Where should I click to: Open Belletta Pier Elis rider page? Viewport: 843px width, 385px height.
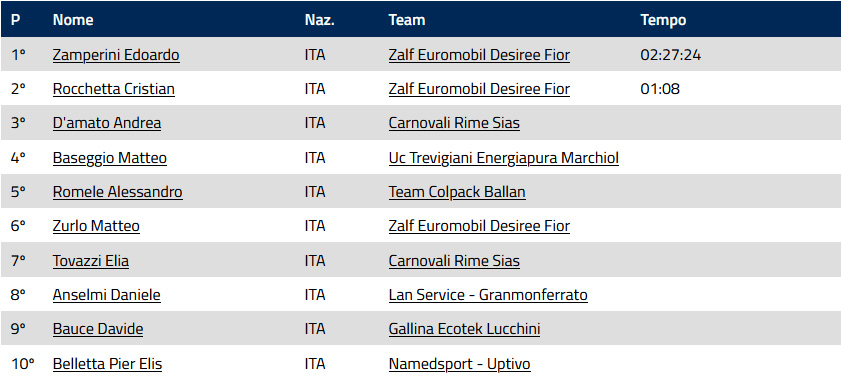[x=108, y=364]
